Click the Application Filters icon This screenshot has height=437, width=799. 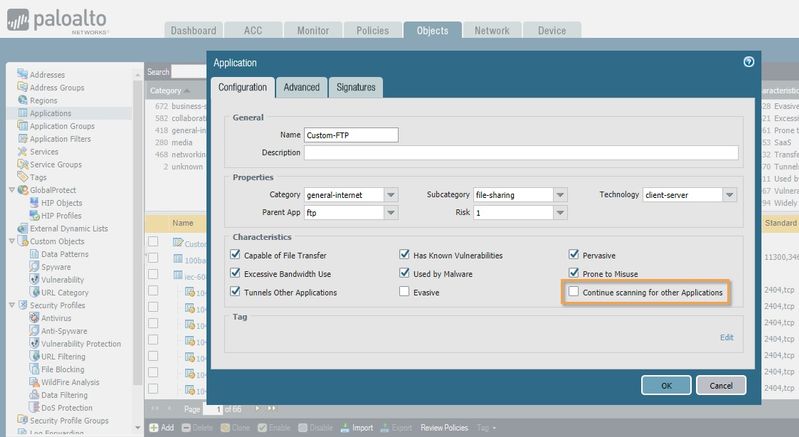tap(22, 139)
